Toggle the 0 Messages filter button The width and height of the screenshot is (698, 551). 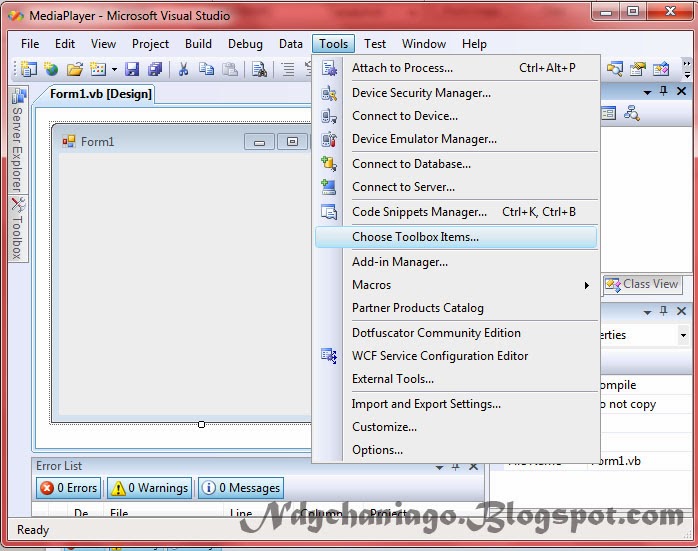(241, 488)
